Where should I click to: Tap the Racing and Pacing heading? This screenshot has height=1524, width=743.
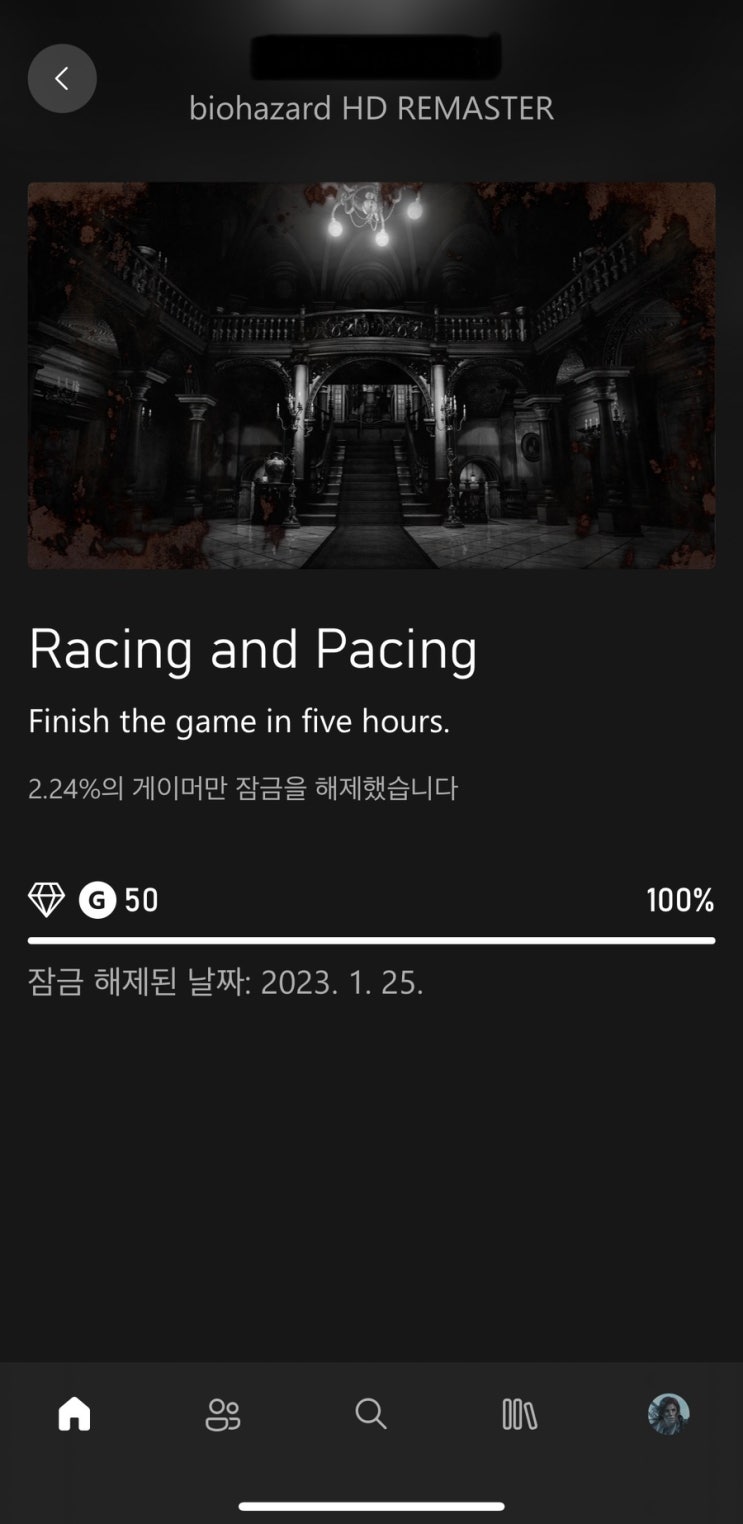coord(253,650)
